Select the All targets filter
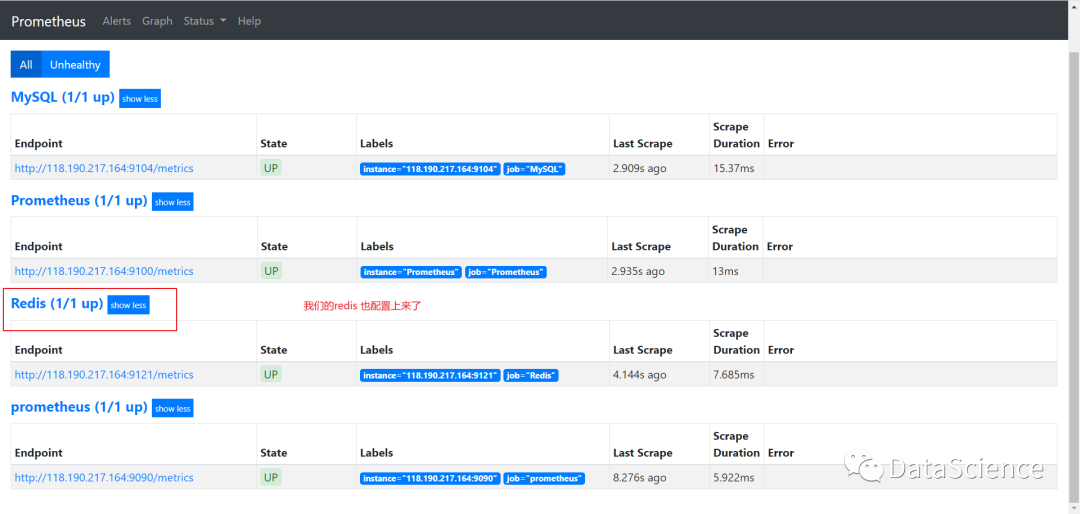Viewport: 1080px width, 514px height. (x=26, y=65)
